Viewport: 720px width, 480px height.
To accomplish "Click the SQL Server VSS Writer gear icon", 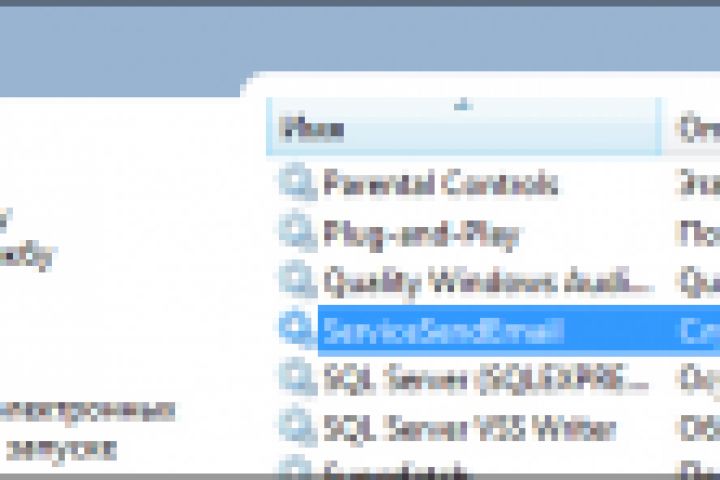I will [x=298, y=427].
